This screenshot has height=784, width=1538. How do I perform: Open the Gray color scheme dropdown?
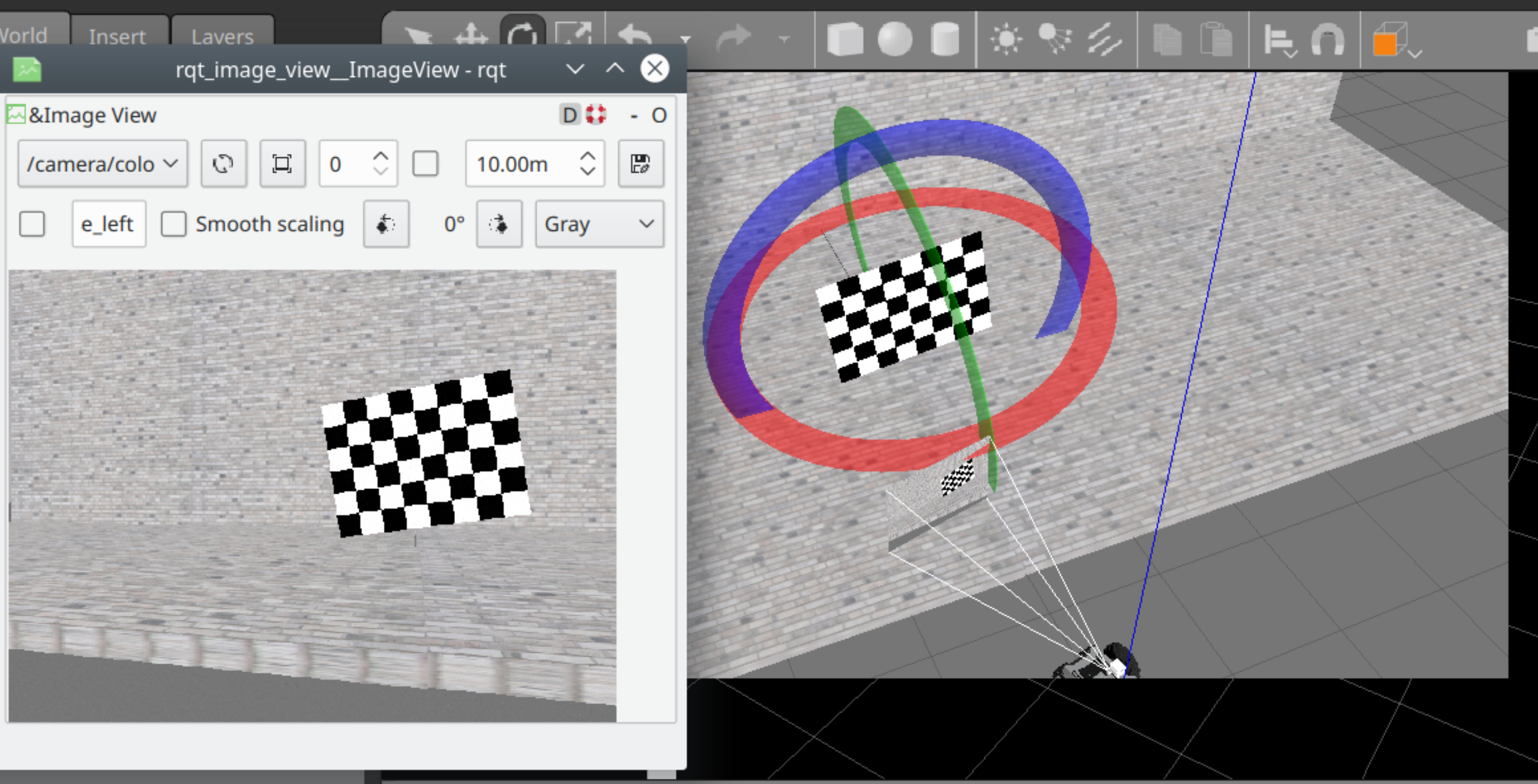coord(599,224)
